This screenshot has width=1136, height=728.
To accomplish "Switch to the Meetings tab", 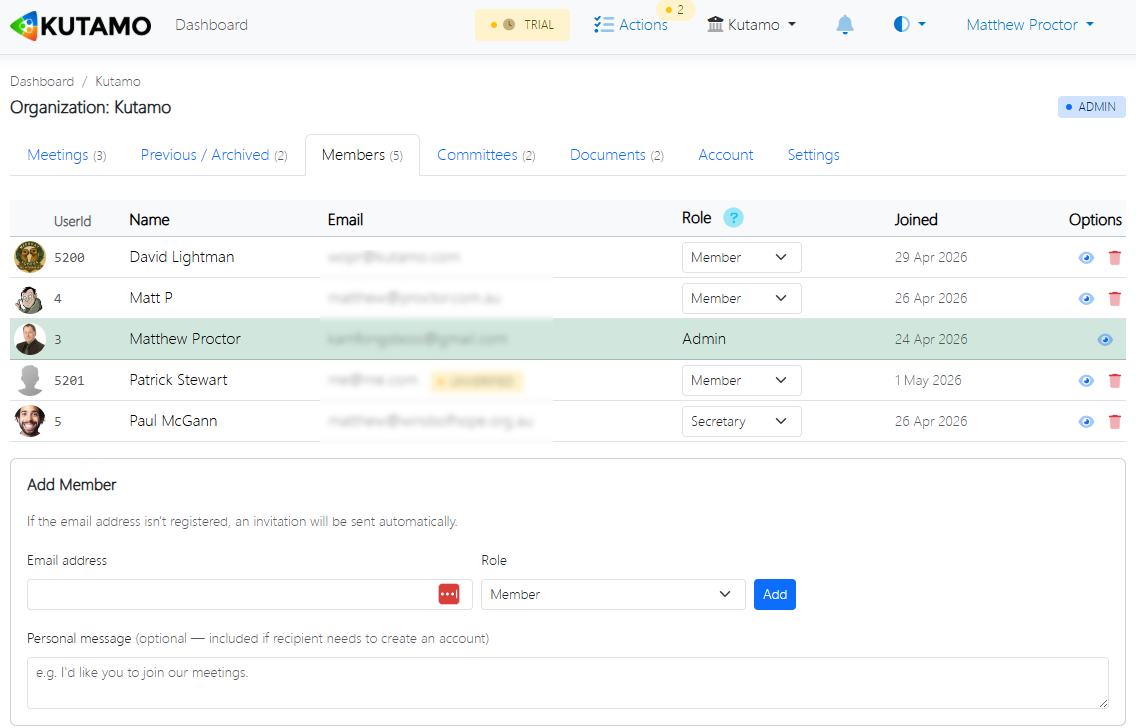I will coord(67,155).
